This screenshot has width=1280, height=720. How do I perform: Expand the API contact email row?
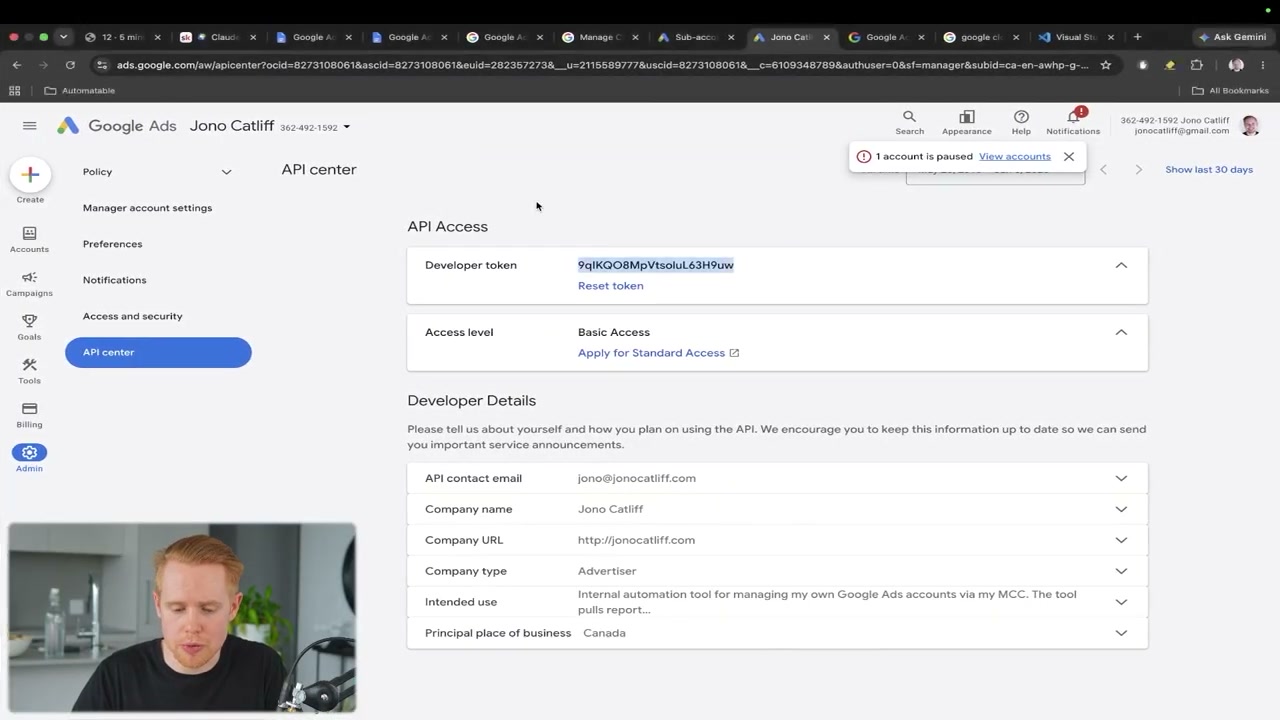pyautogui.click(x=1121, y=478)
